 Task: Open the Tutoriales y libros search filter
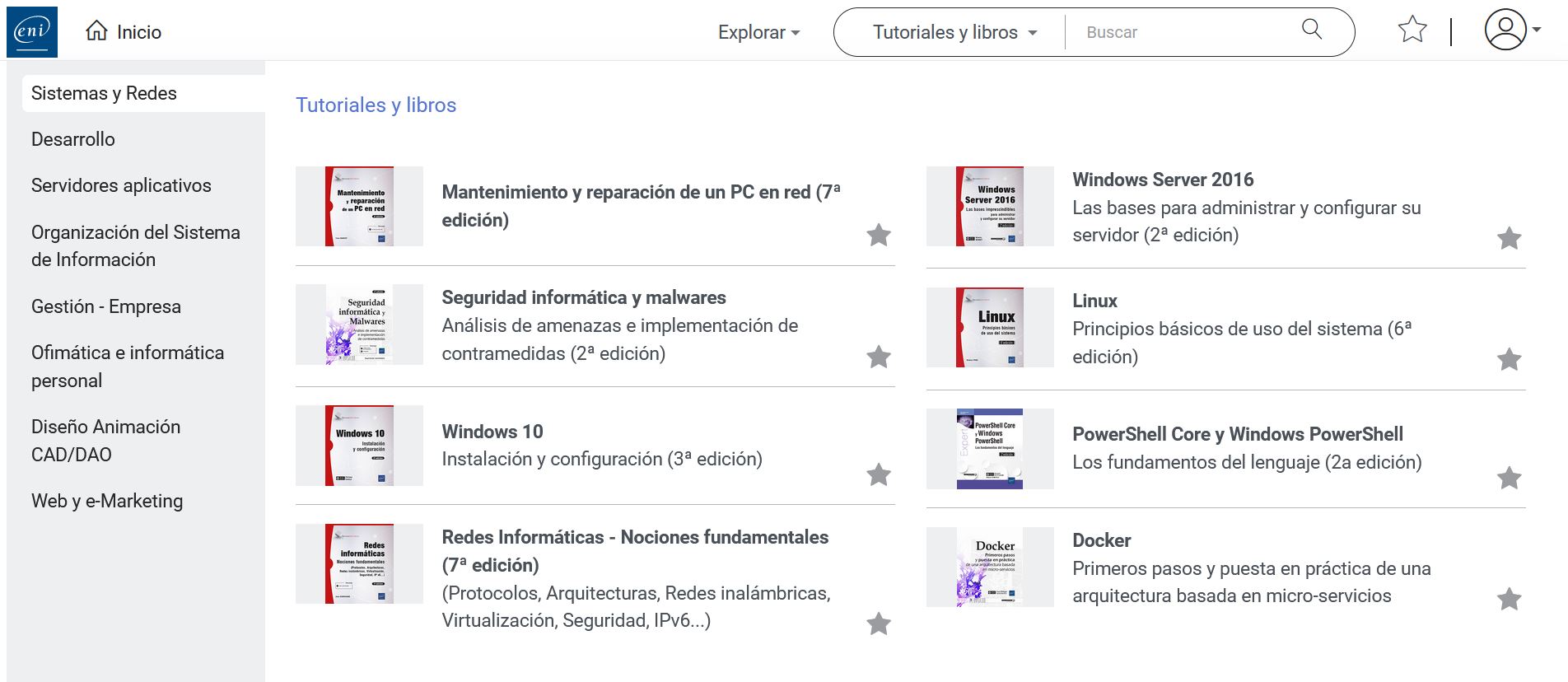point(954,32)
